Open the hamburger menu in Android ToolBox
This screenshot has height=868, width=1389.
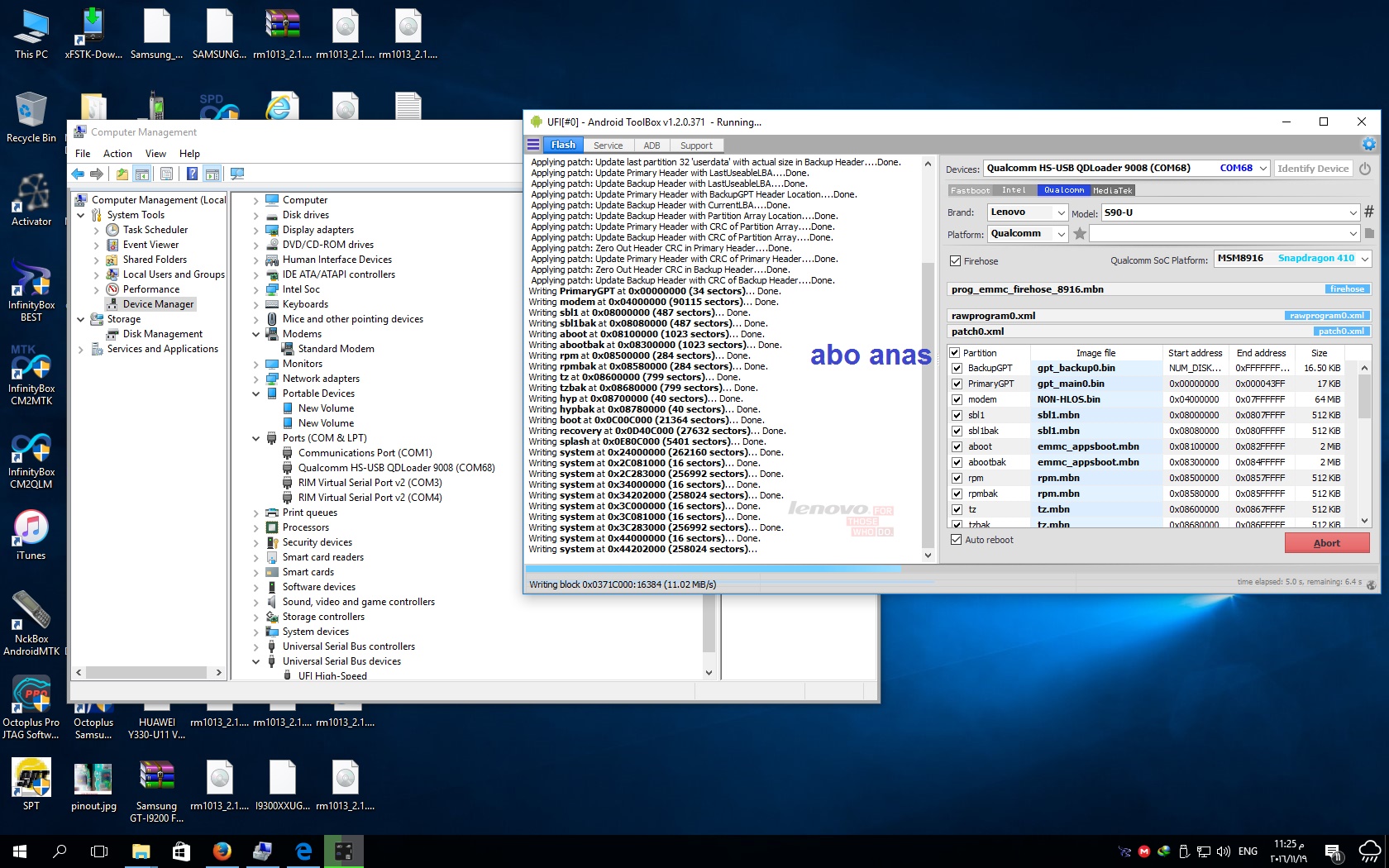pos(533,145)
